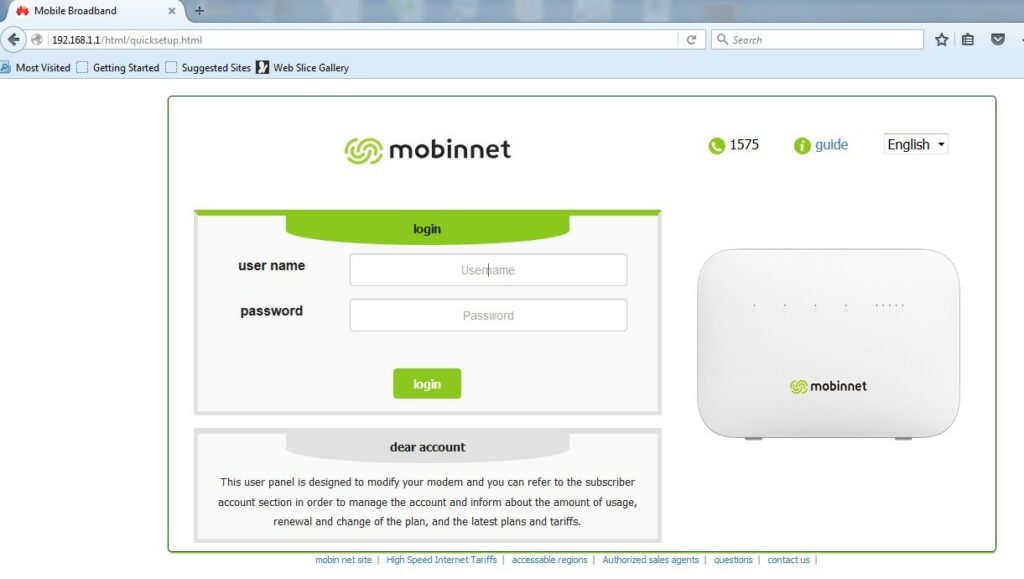The height and width of the screenshot is (579, 1024).
Task: Click the browser Search box
Action: click(817, 40)
